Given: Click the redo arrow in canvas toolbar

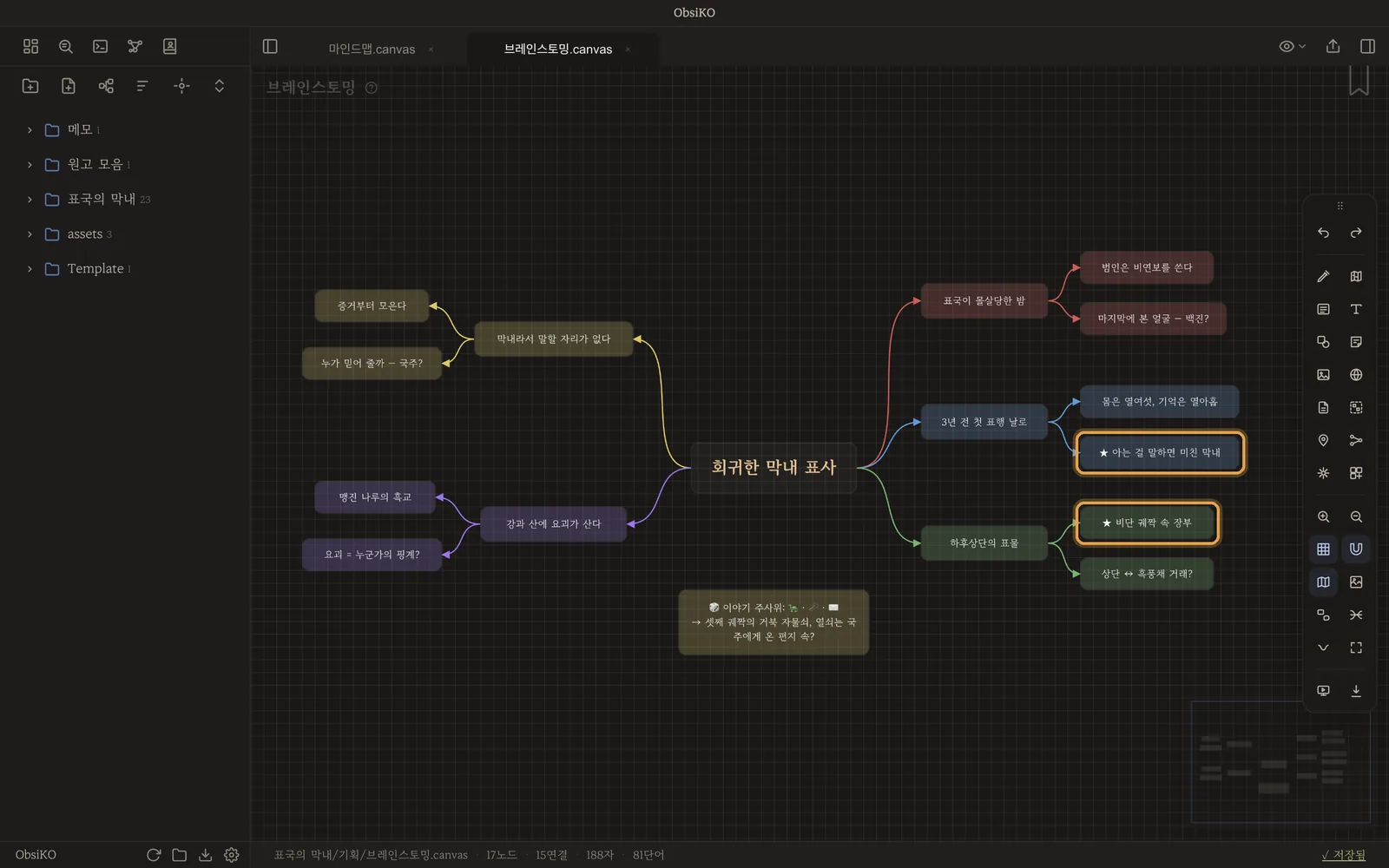Looking at the screenshot, I should (x=1356, y=233).
